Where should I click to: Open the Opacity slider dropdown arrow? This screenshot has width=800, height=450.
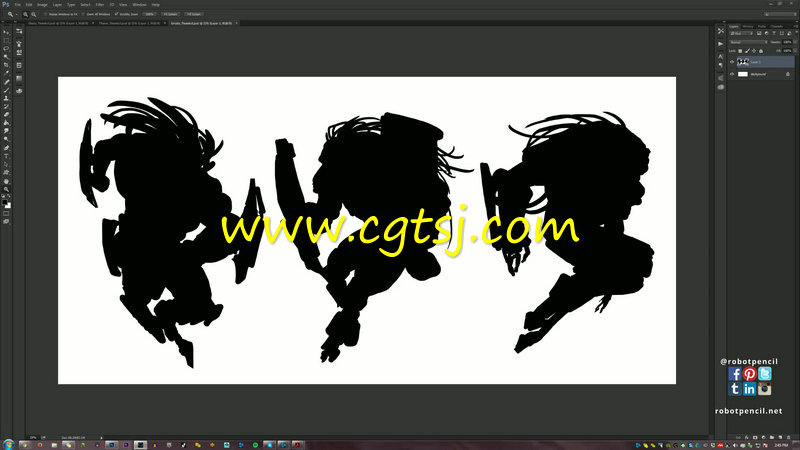click(795, 42)
